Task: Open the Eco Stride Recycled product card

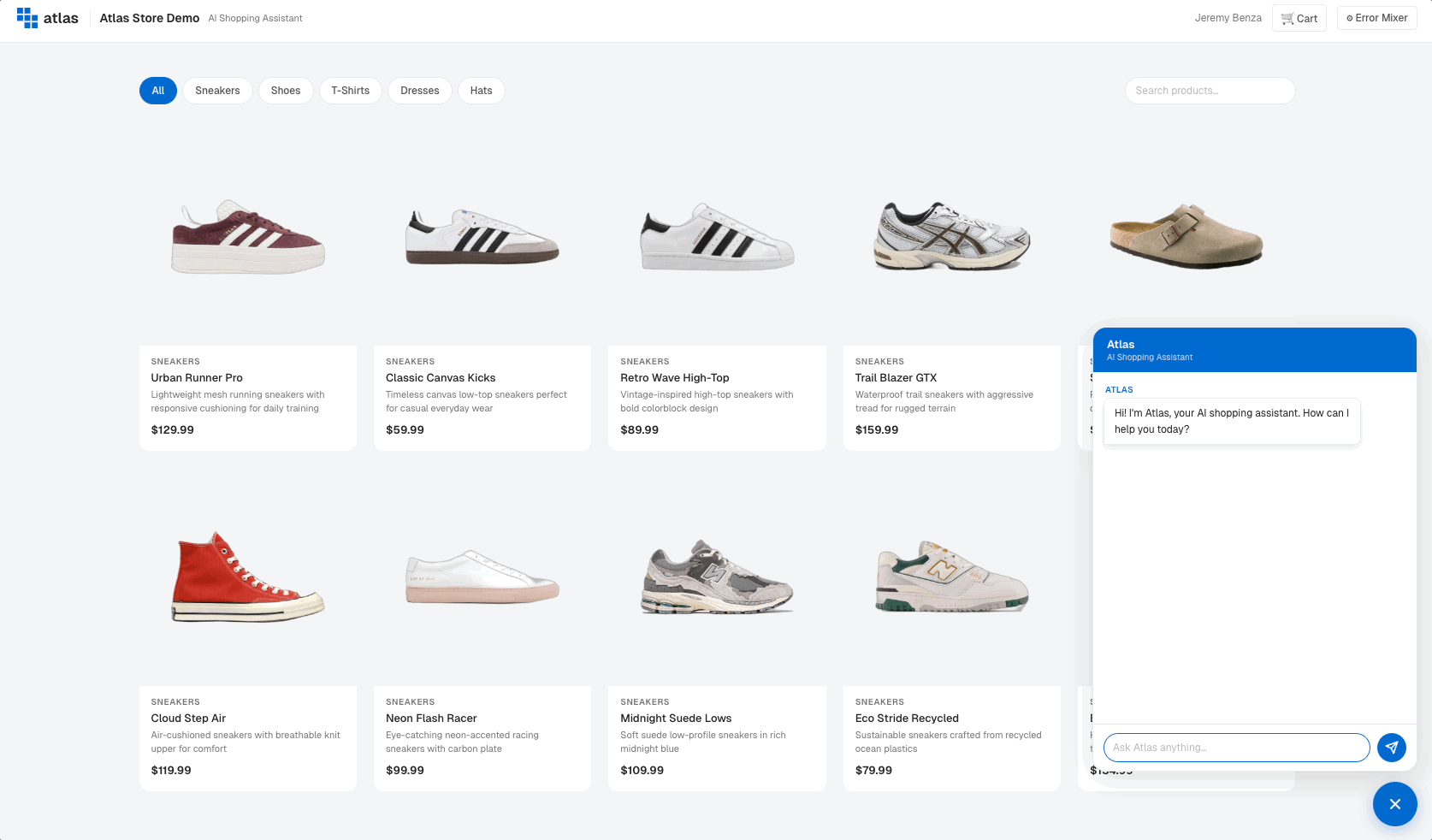Action: (951, 736)
